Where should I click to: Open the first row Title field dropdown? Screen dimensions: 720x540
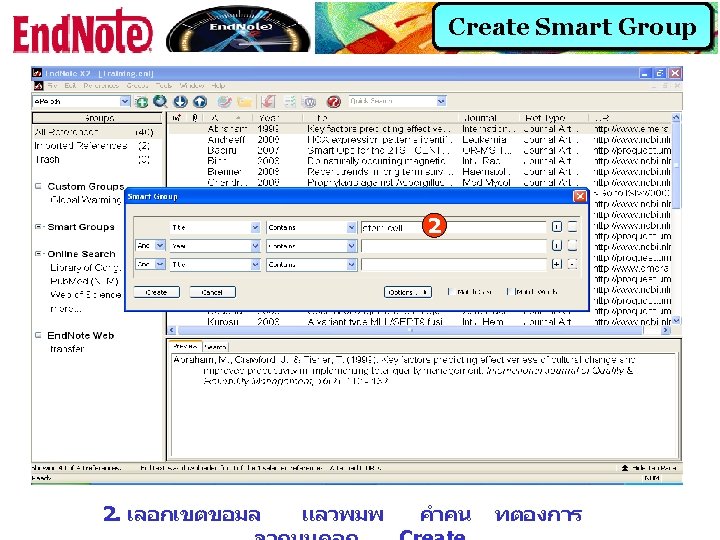[255, 227]
